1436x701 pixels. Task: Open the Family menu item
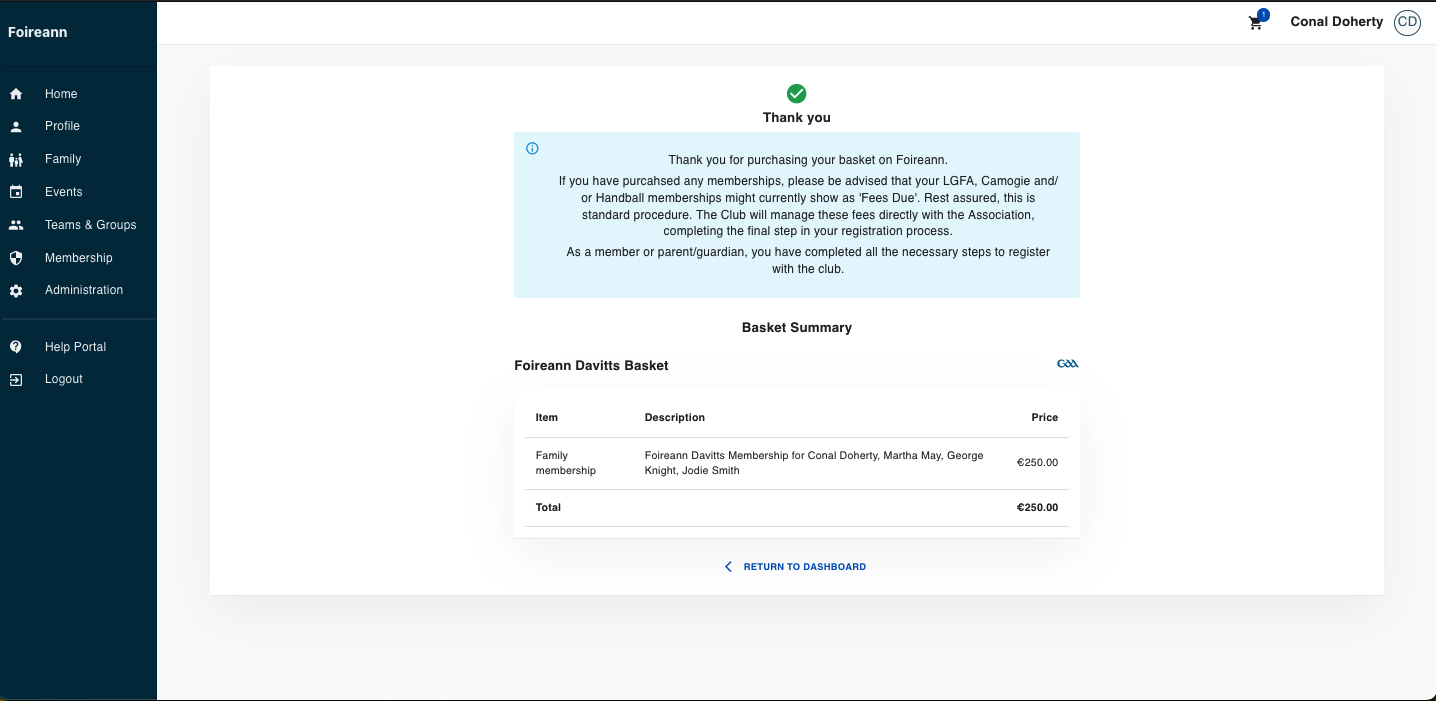pyautogui.click(x=63, y=159)
